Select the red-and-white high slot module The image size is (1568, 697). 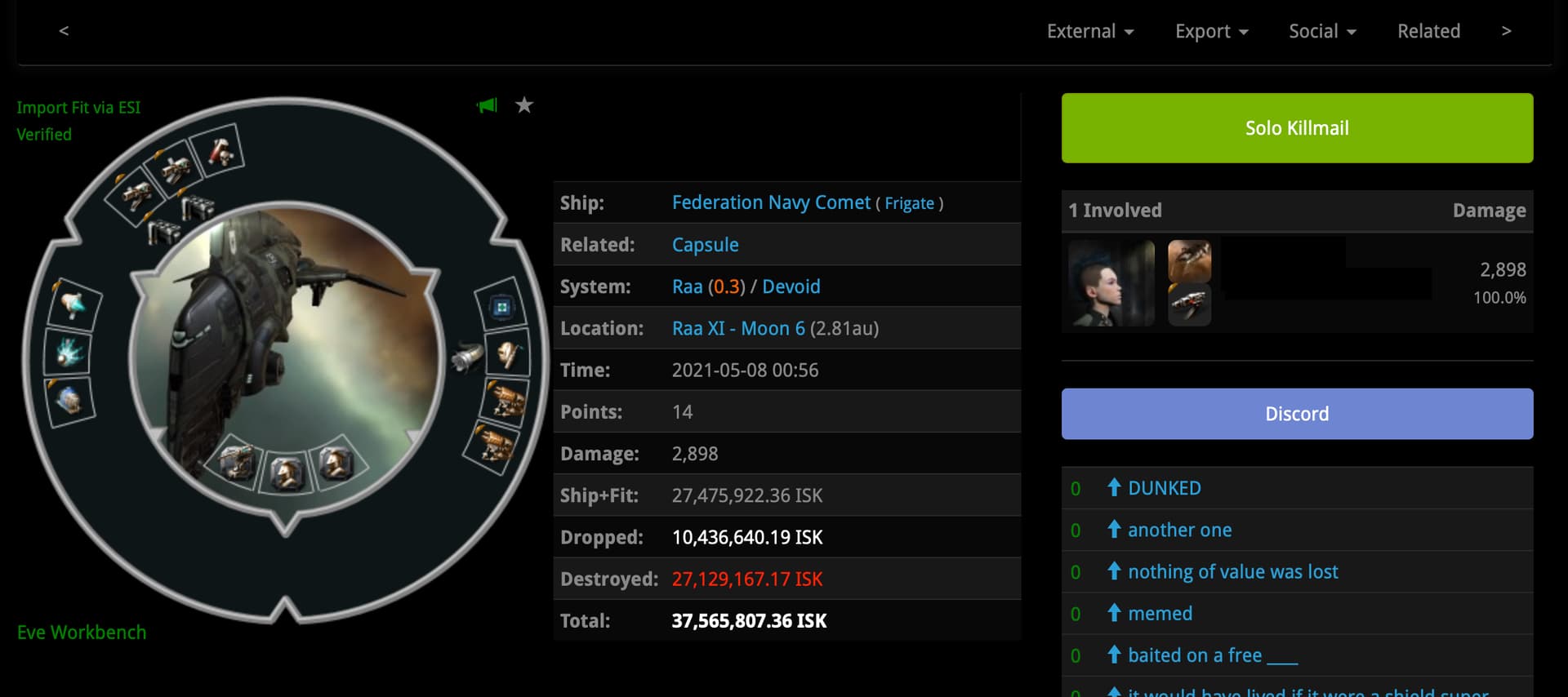click(218, 151)
